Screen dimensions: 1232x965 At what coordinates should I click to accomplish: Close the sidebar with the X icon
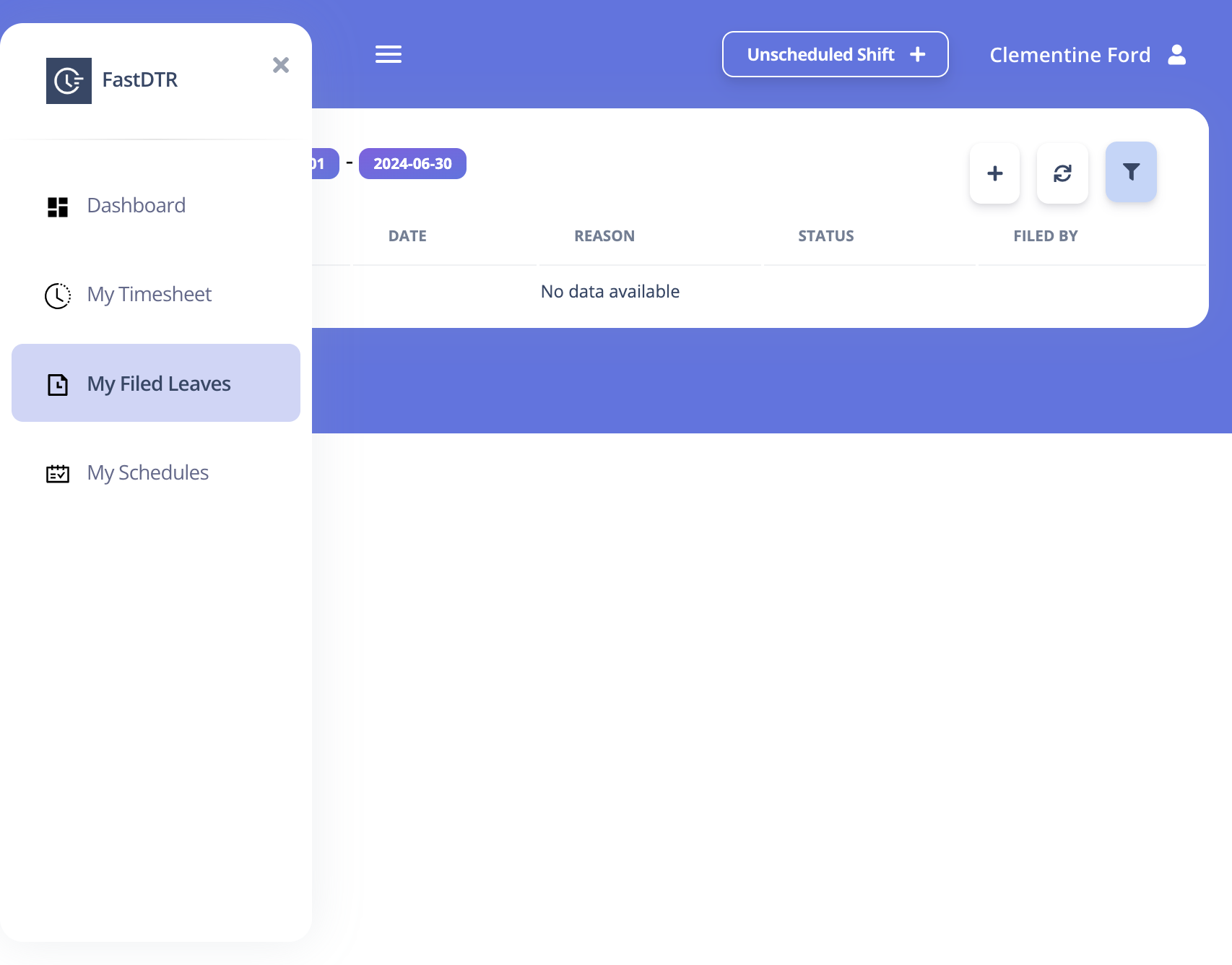tap(281, 65)
